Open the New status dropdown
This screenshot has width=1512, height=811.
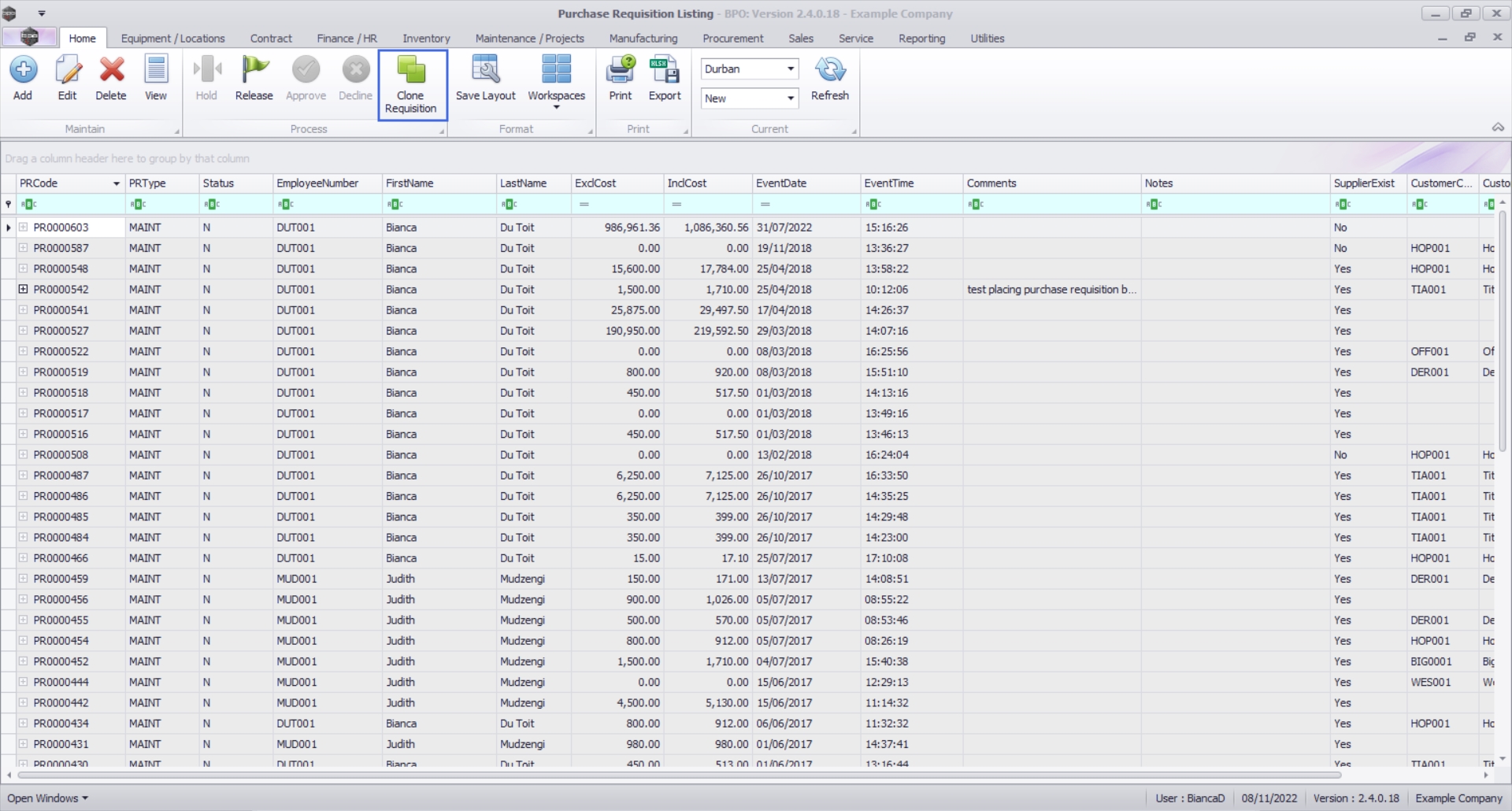click(790, 98)
